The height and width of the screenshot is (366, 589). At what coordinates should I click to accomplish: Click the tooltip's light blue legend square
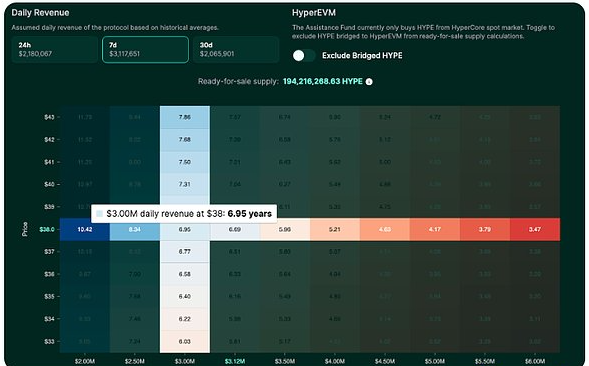click(x=100, y=213)
